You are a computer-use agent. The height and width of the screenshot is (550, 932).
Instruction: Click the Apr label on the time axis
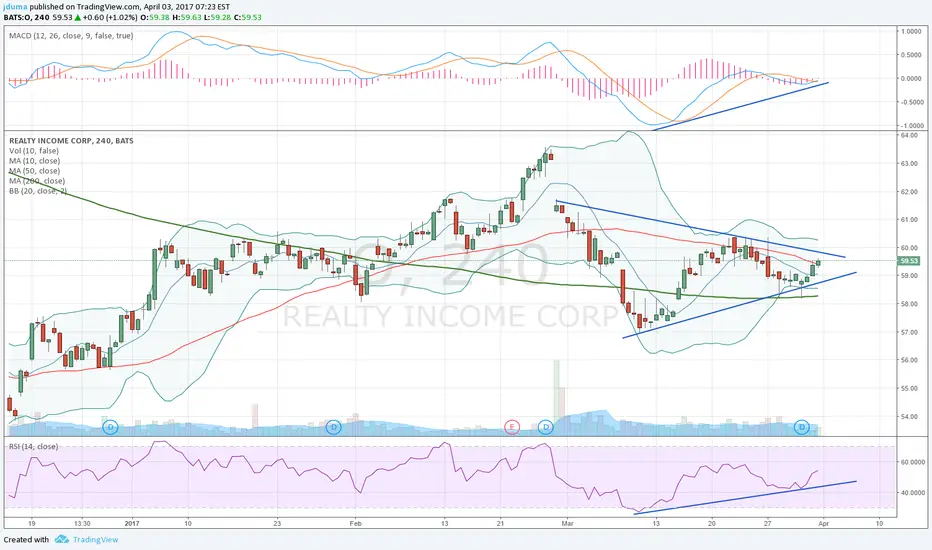coord(823,524)
